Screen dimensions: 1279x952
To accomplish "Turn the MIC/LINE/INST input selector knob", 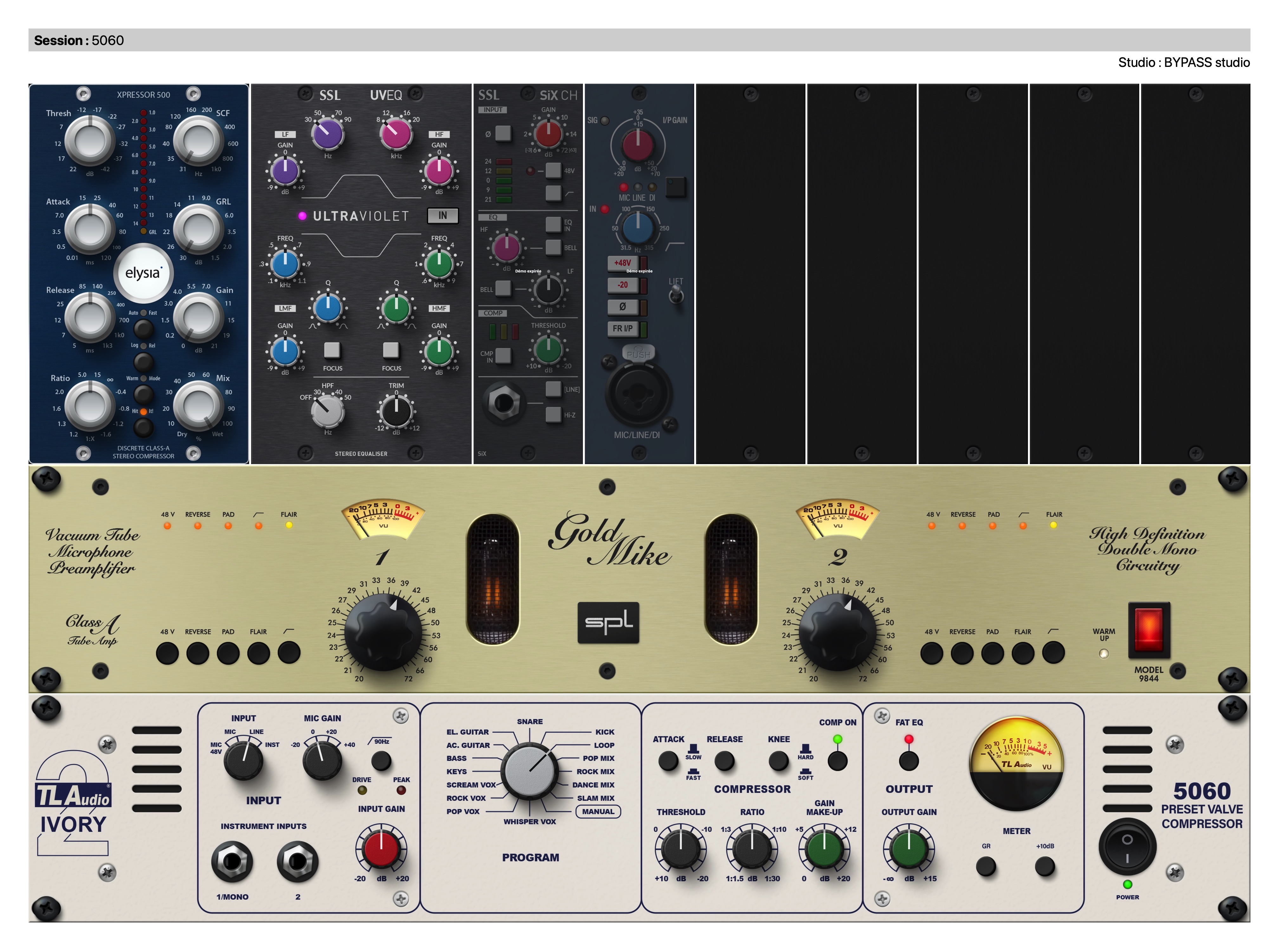I will [243, 761].
